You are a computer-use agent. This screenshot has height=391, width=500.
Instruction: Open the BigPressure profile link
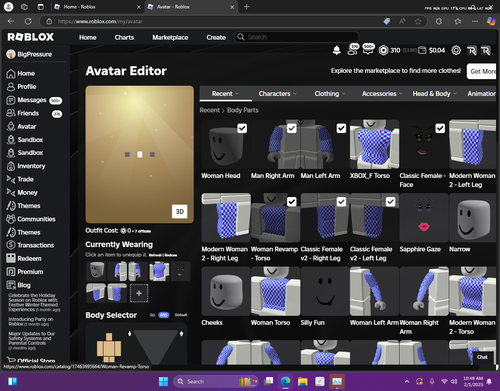coord(29,54)
